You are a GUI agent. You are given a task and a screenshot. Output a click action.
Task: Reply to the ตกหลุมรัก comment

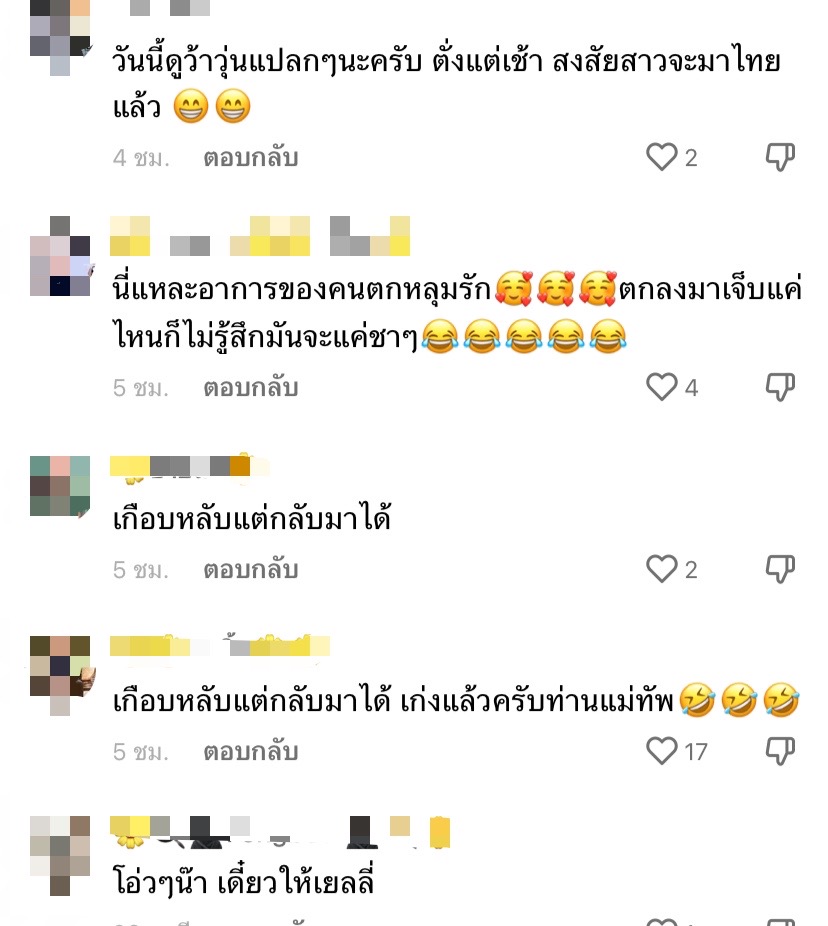[x=250, y=388]
